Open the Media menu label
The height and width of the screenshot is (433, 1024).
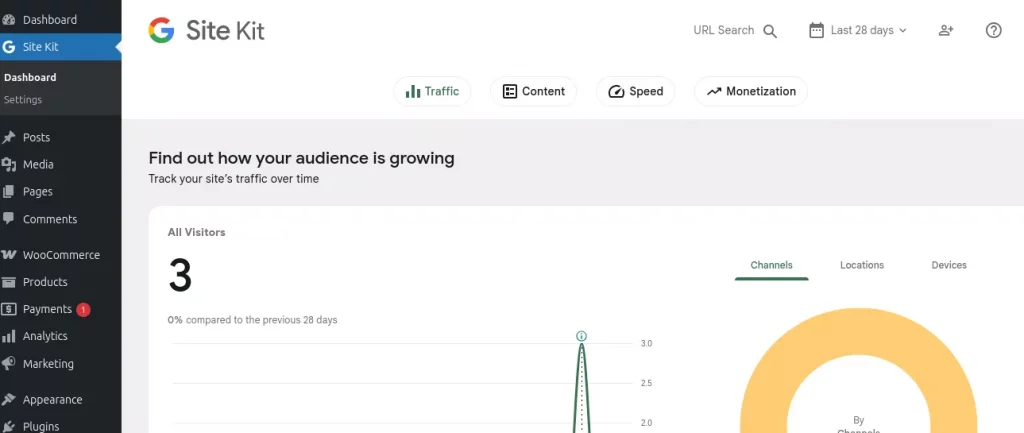(x=39, y=165)
